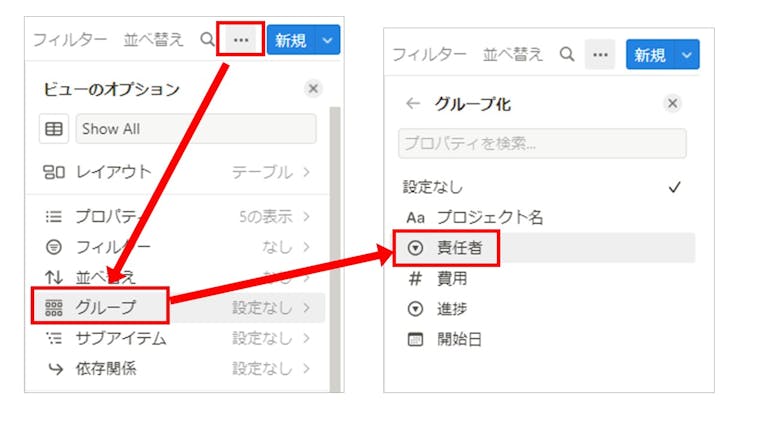768x432 pixels.
Task: Open the サブアイテム menu entry
Action: pos(178,338)
